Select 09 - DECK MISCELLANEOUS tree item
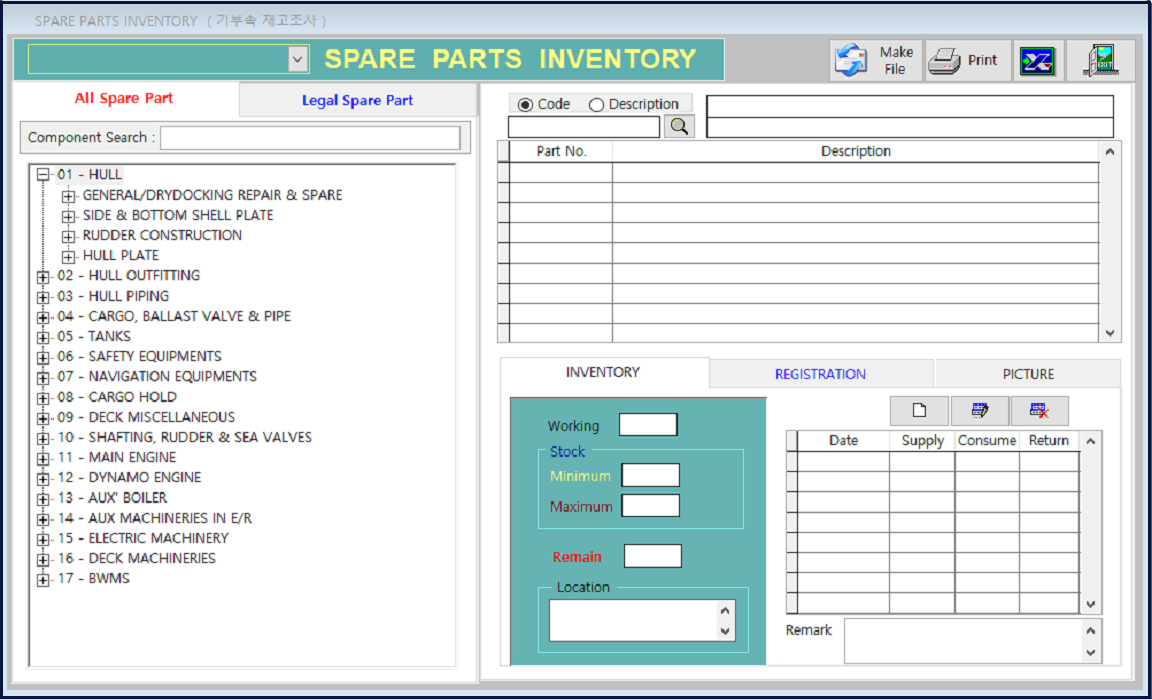Screen dimensions: 1152x700 [146, 417]
